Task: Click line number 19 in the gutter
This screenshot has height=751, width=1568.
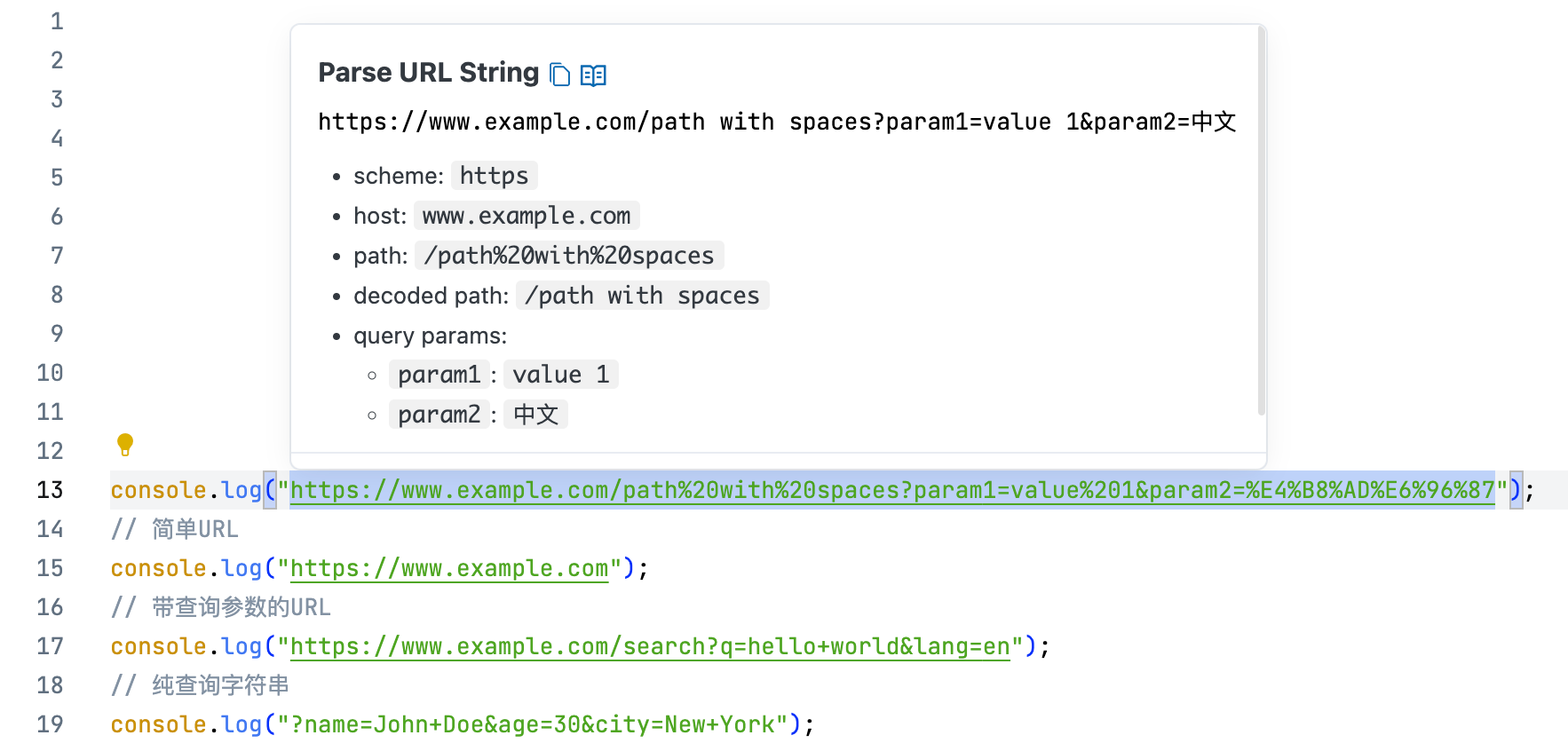Action: coord(51,724)
